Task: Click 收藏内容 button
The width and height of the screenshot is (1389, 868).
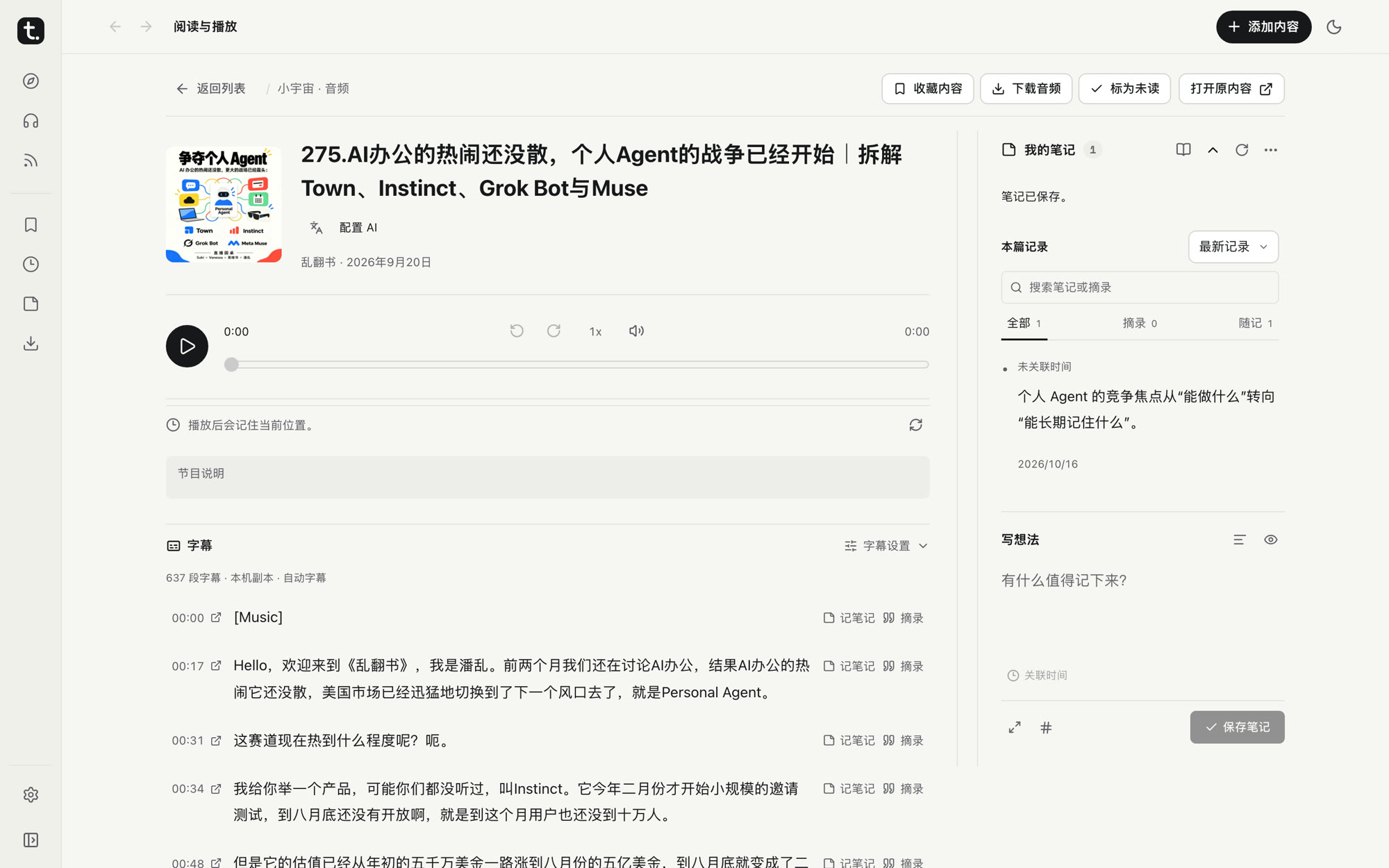Action: click(928, 89)
